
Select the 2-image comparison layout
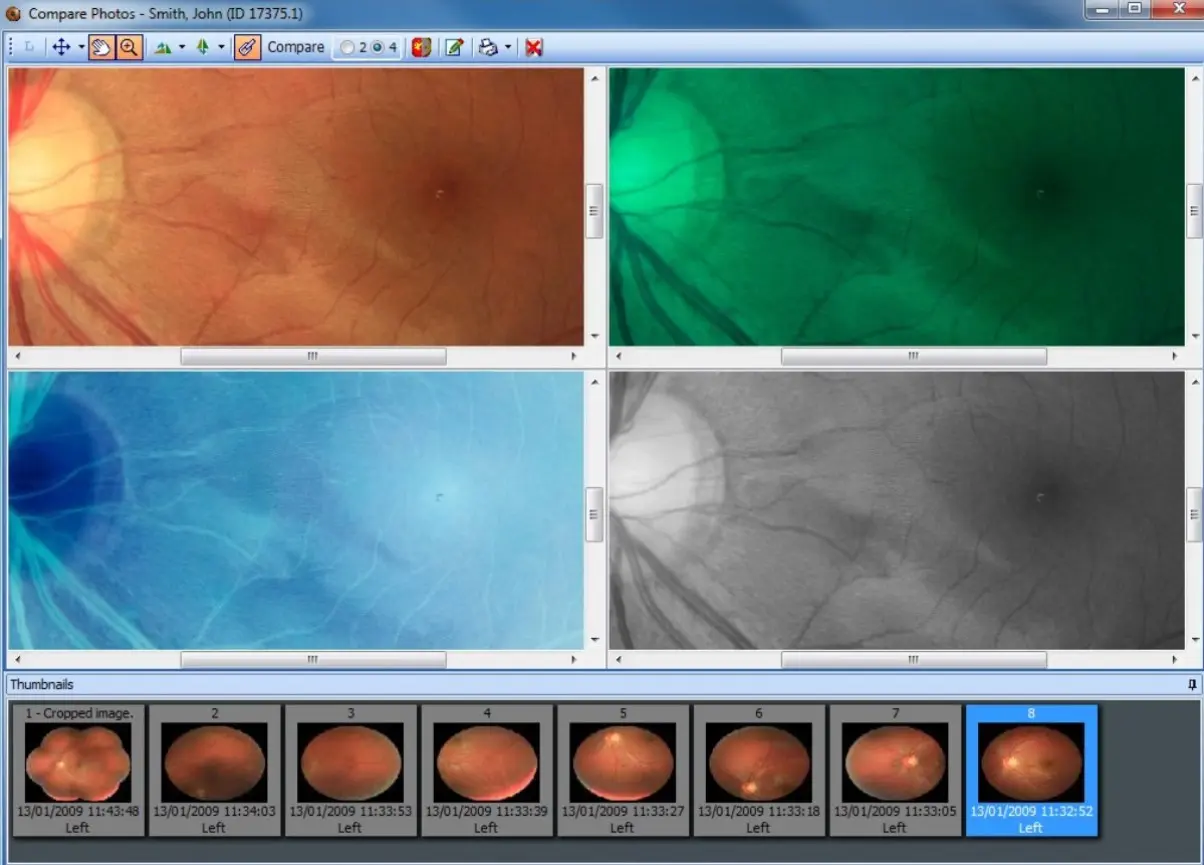tap(347, 46)
